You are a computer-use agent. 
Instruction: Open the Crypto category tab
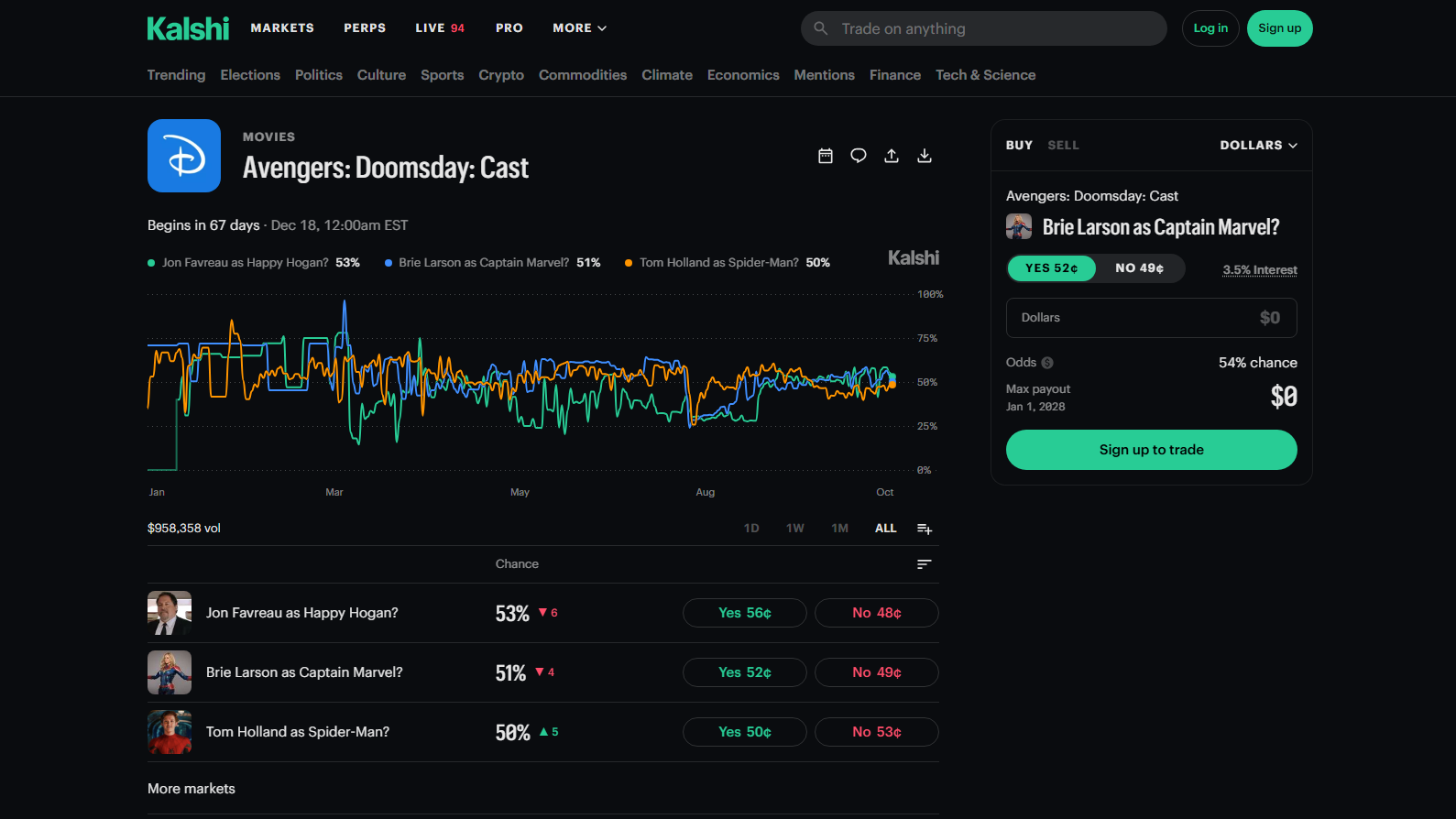coord(501,75)
